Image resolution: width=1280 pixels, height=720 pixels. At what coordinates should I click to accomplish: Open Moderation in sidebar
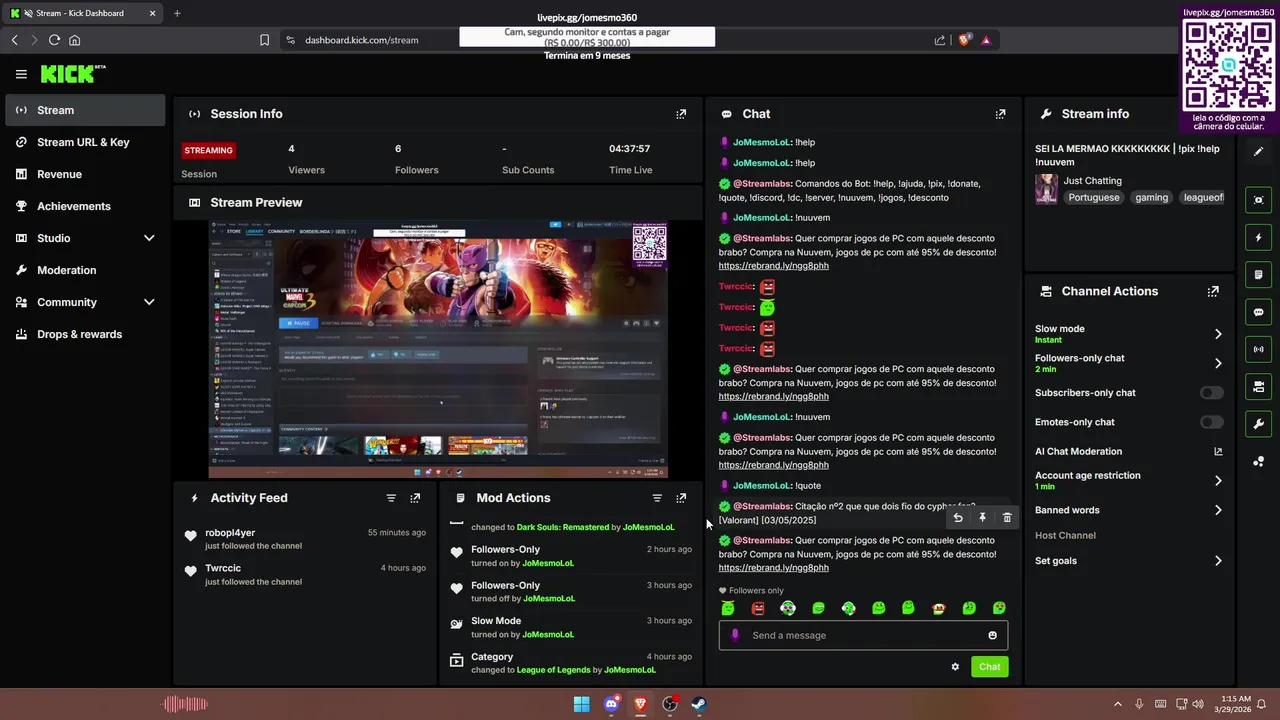click(85, 270)
